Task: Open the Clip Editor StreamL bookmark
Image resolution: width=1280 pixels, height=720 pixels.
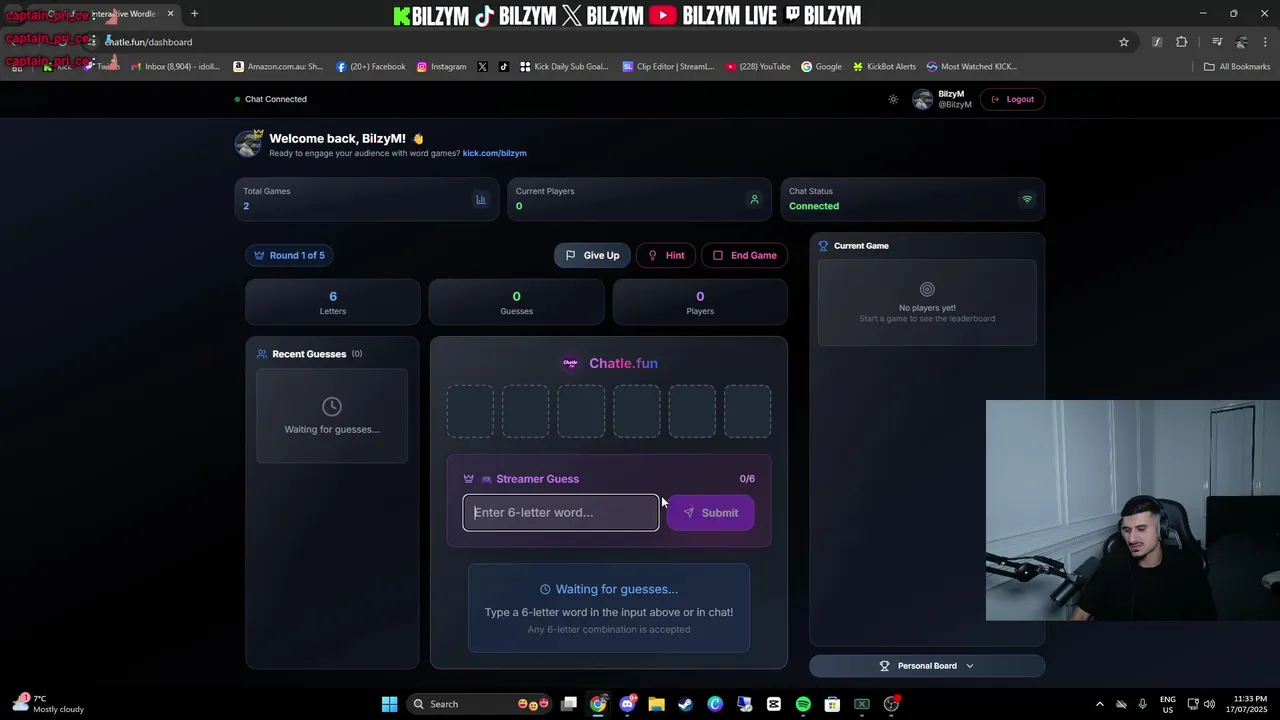Action: 668,67
